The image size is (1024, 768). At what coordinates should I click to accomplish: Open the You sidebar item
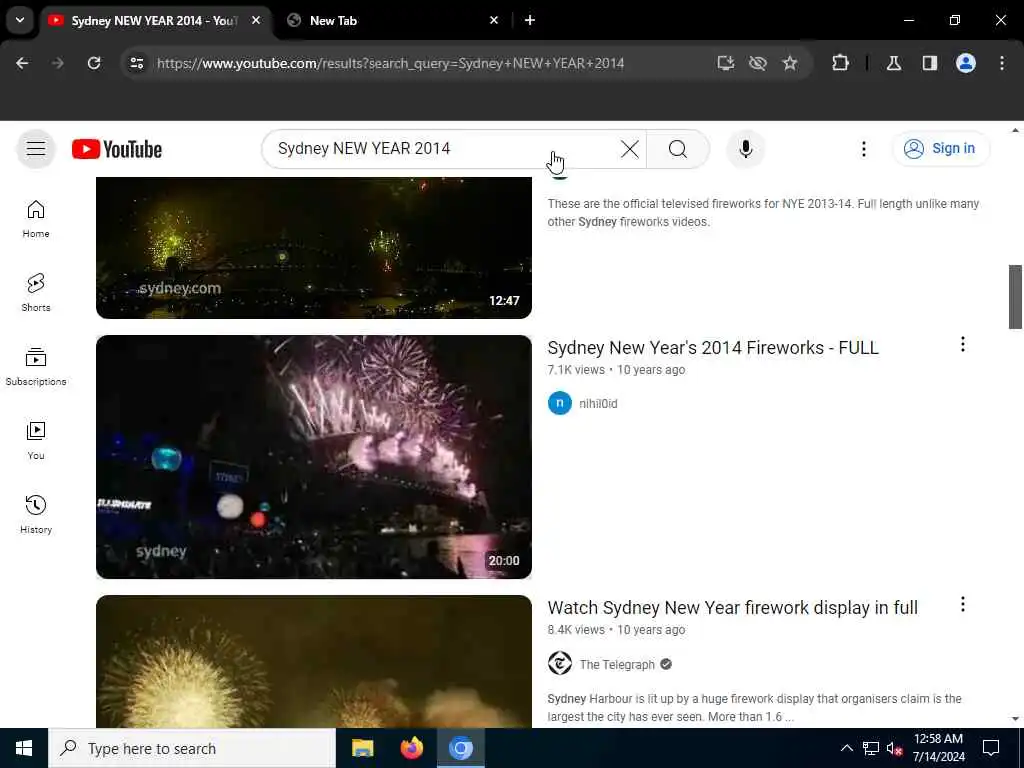click(36, 441)
